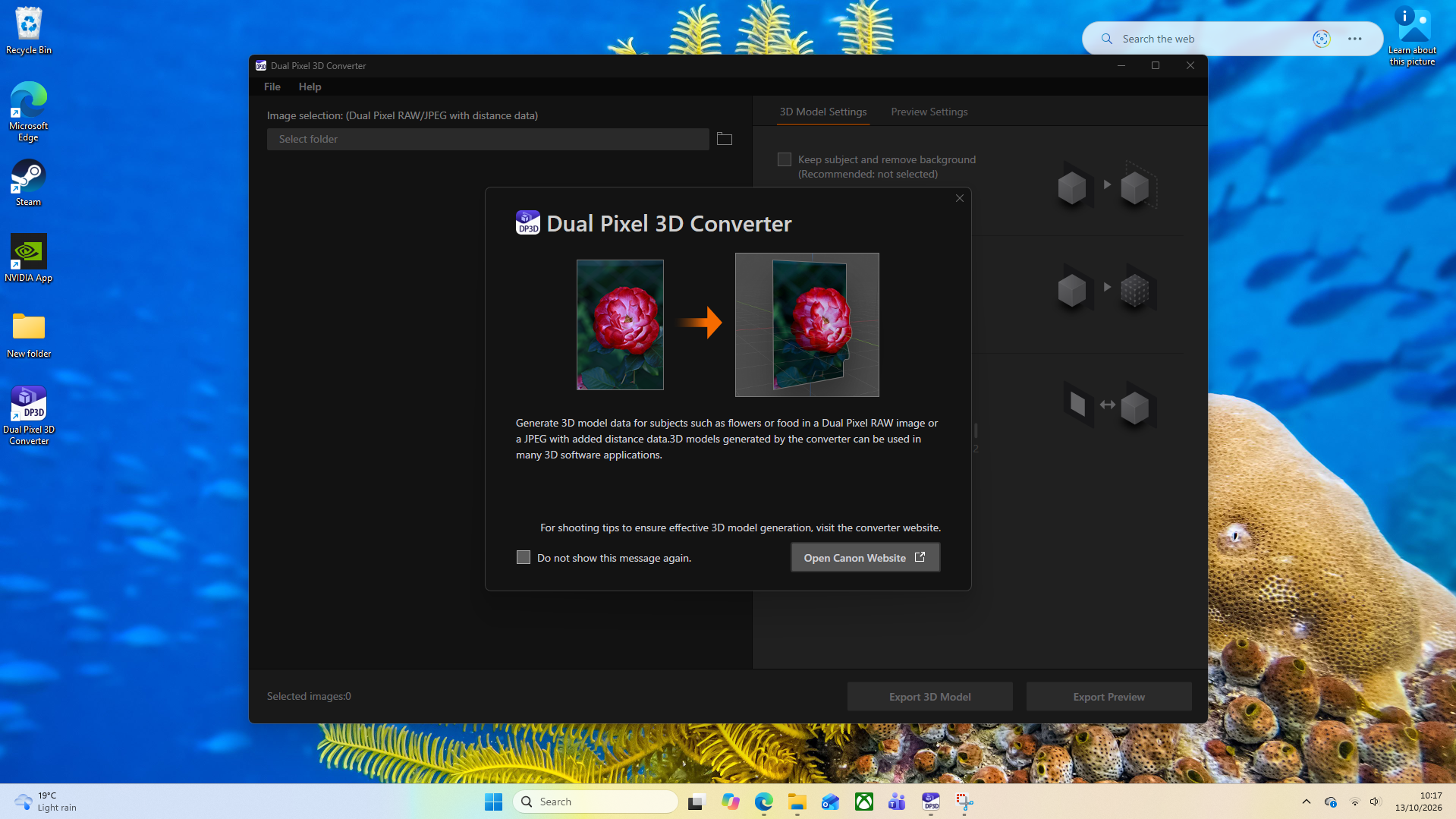
Task: Select the 3D Model Settings tab
Action: (x=823, y=112)
